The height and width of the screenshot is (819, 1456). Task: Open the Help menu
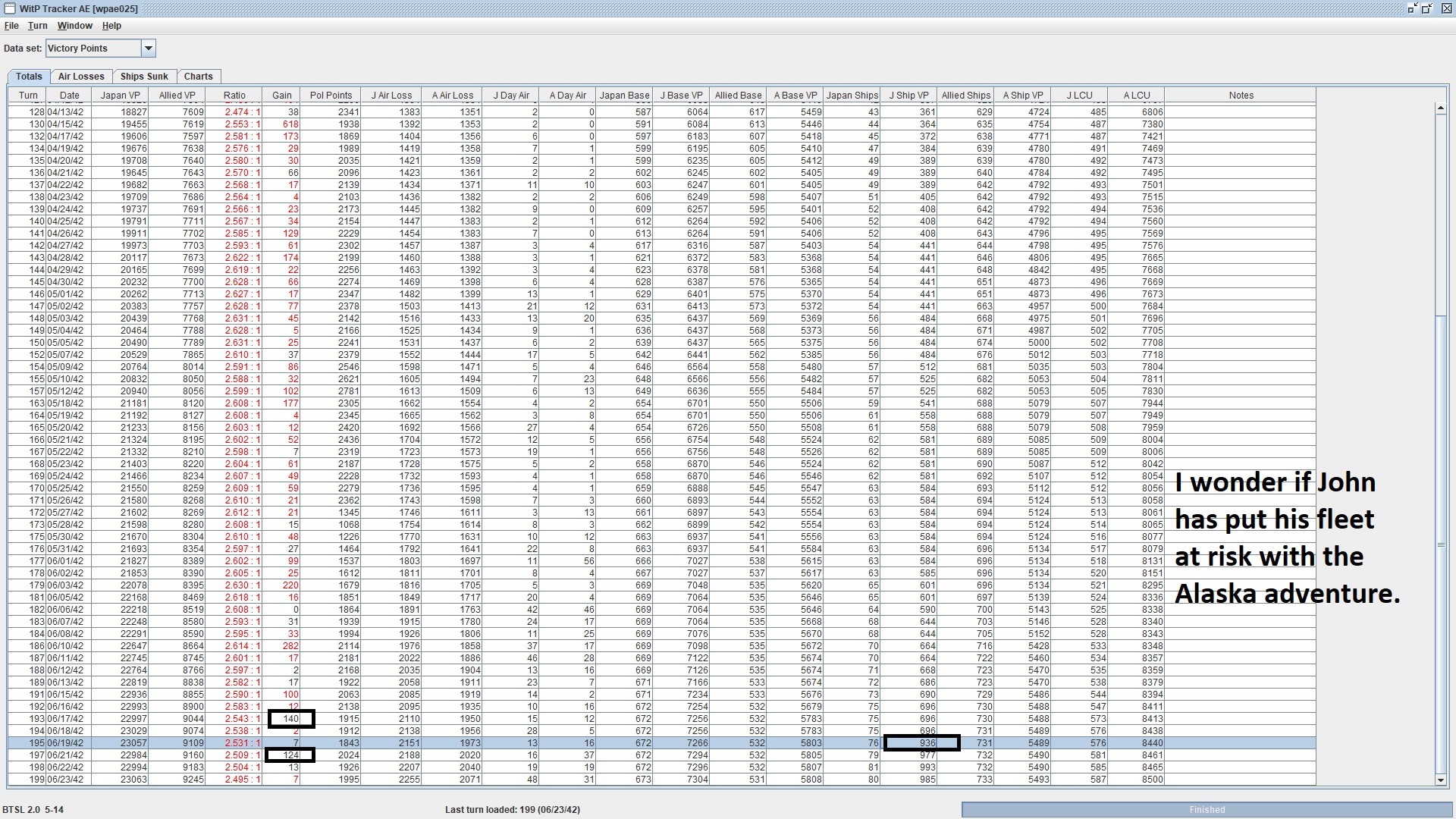pyautogui.click(x=111, y=26)
